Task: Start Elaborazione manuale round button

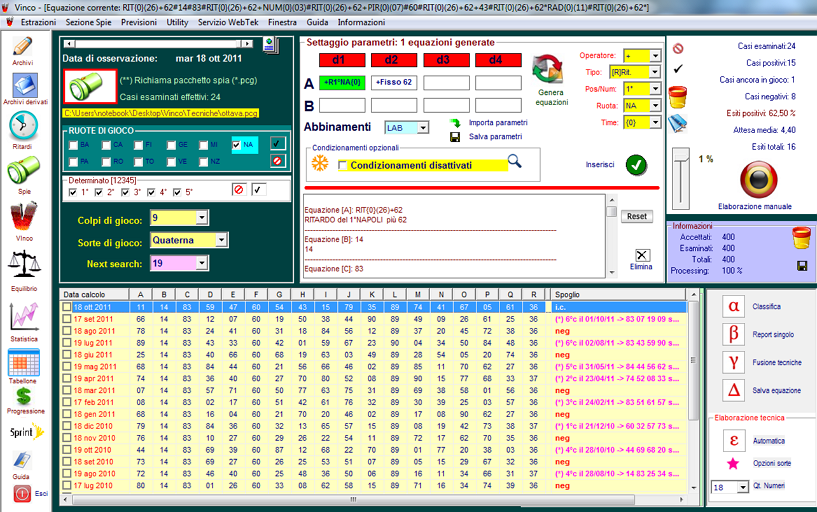Action: (x=758, y=180)
